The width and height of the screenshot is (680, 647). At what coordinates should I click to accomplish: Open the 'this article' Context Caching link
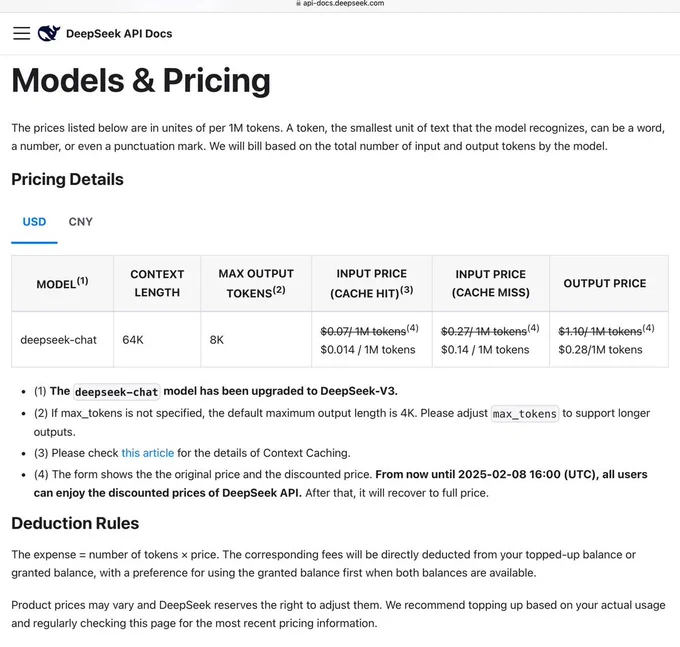click(147, 453)
